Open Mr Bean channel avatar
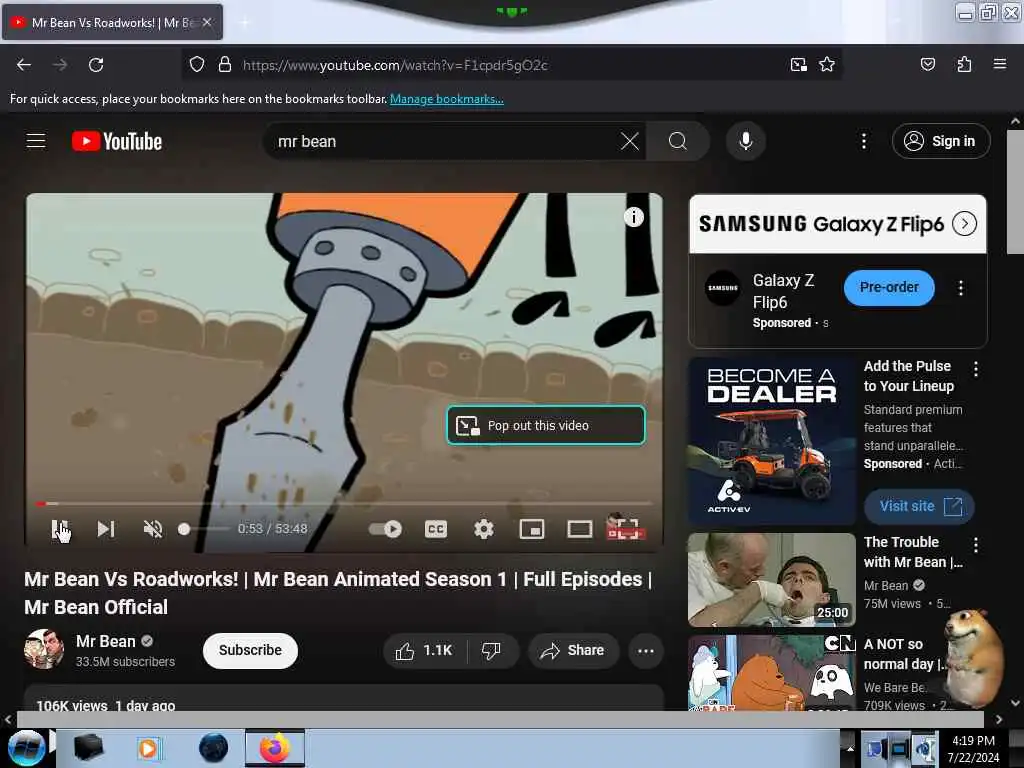The height and width of the screenshot is (768, 1024). pyautogui.click(x=44, y=649)
